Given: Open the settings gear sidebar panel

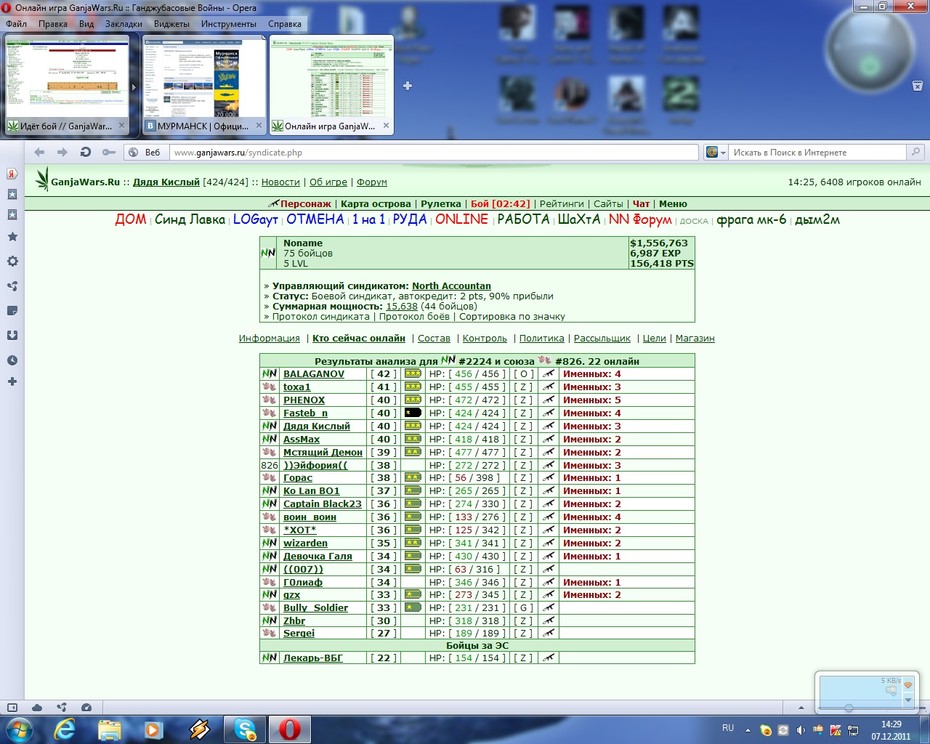Looking at the screenshot, I should point(12,261).
